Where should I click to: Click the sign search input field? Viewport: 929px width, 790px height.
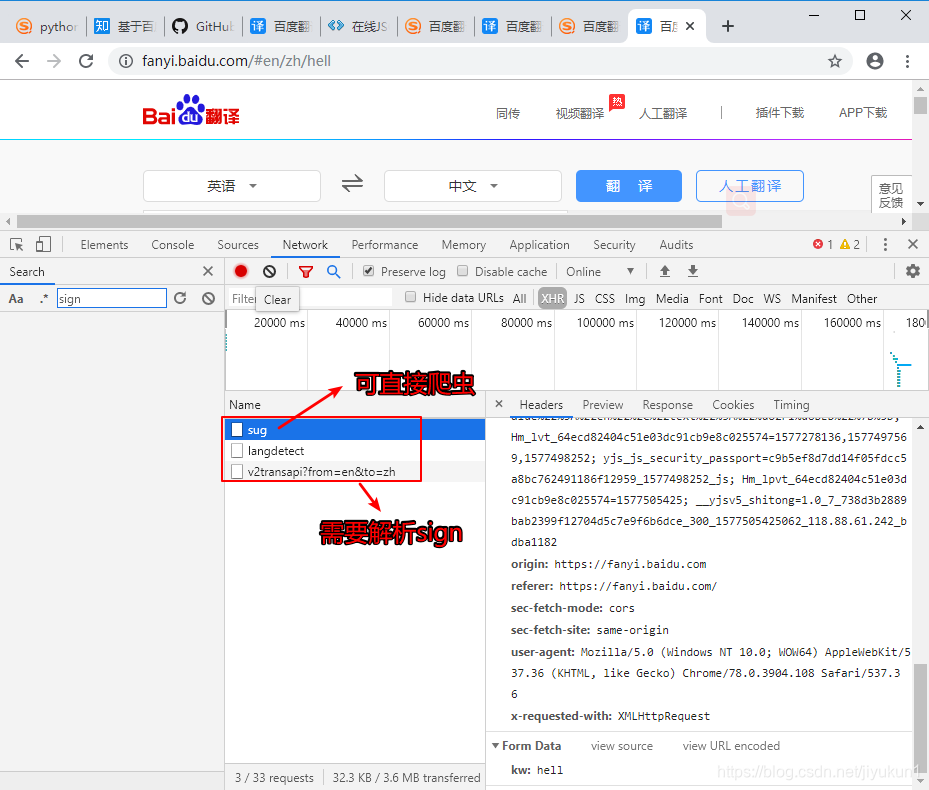[110, 297]
